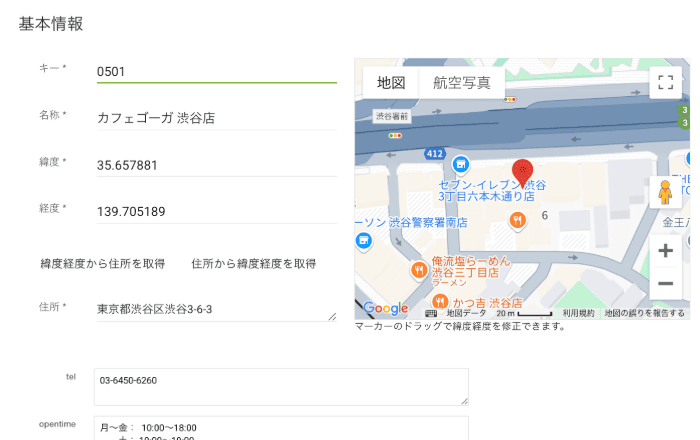Click resize handle of 住所 textarea
This screenshot has height=440, width=700.
[332, 317]
